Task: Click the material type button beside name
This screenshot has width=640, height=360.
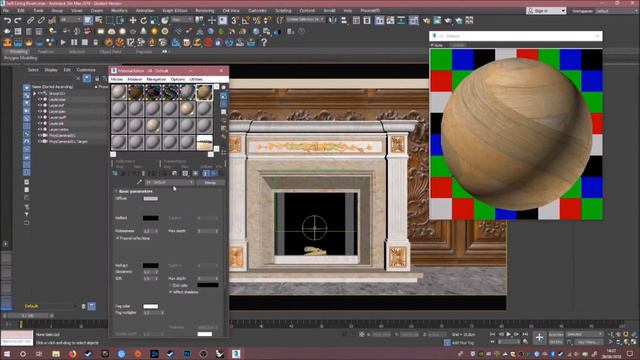Action: click(x=210, y=182)
